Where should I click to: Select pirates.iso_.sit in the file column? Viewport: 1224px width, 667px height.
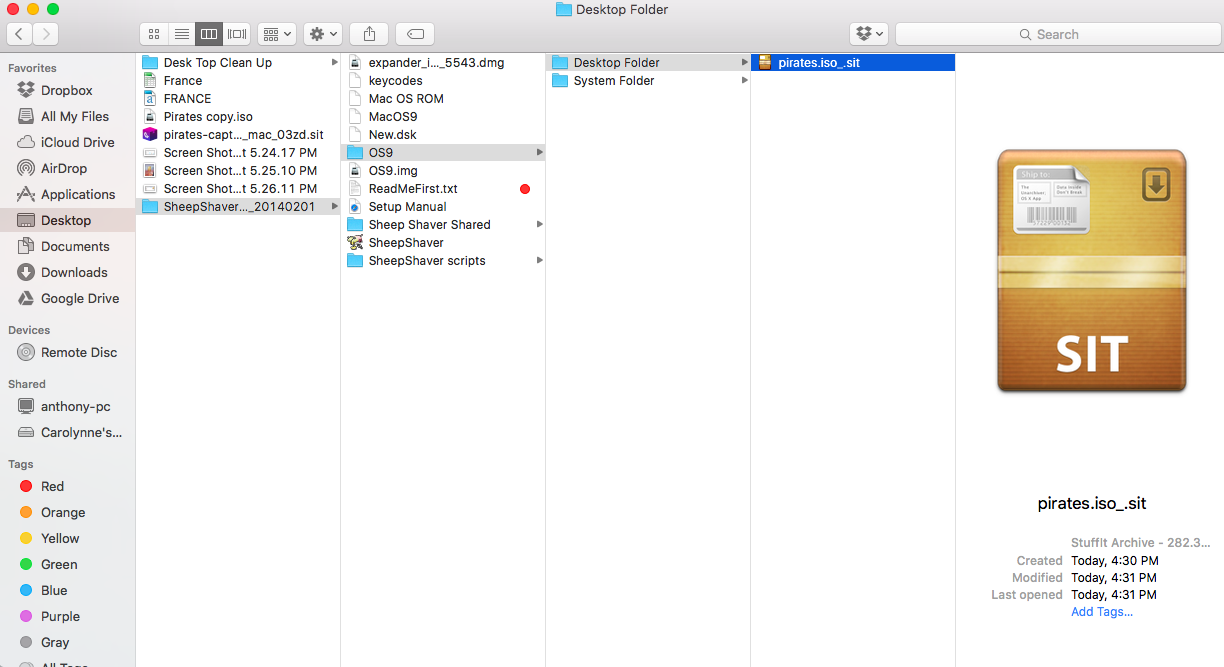coord(853,62)
